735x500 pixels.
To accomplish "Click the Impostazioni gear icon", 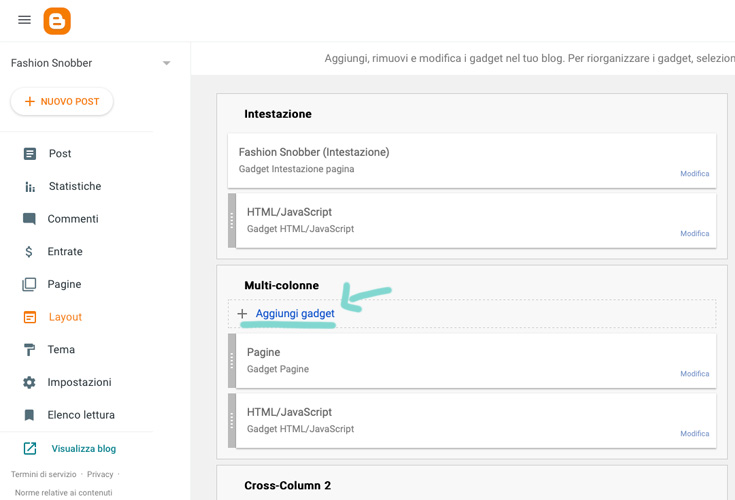I will point(29,382).
